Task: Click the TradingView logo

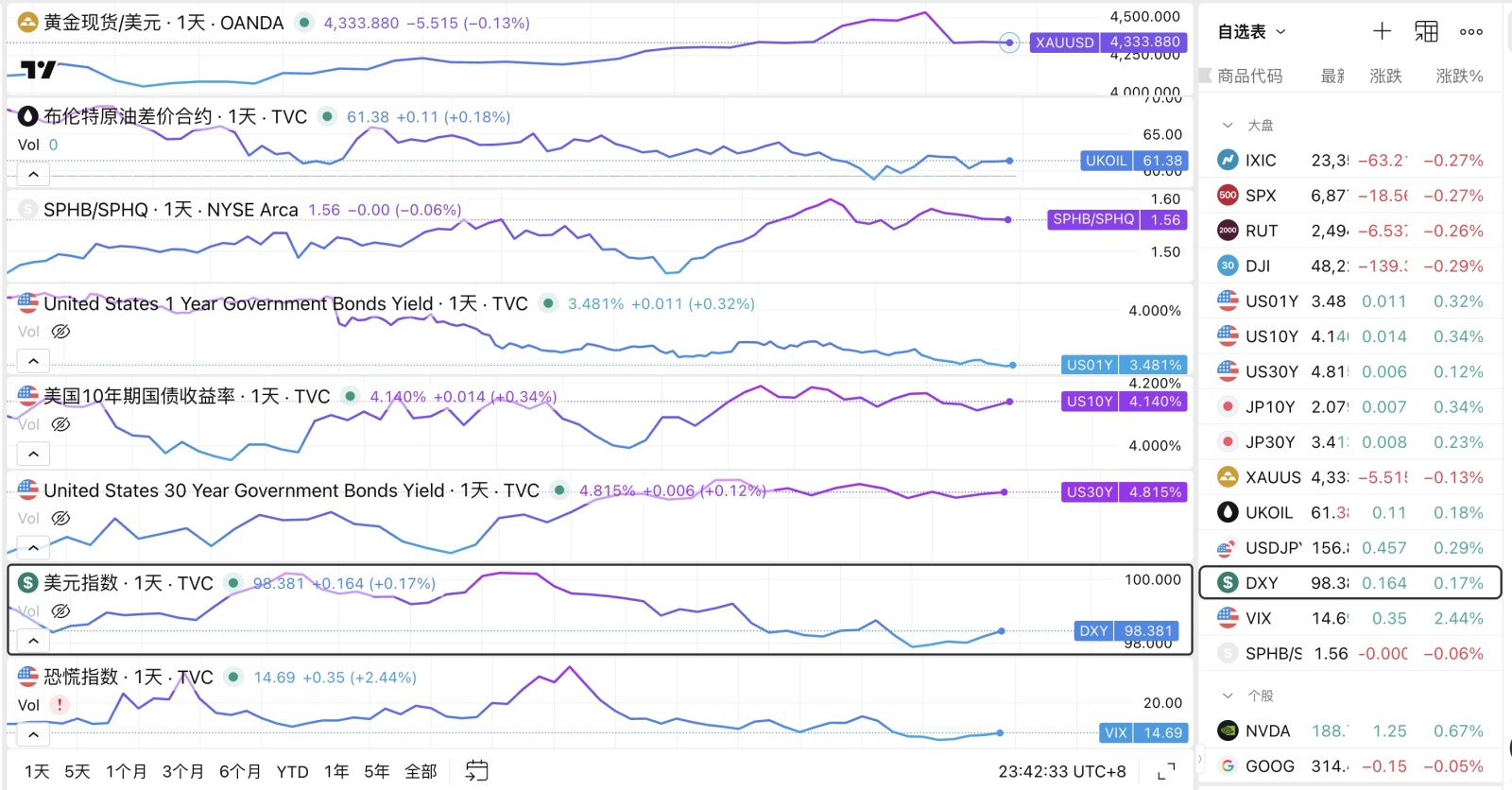Action: click(38, 69)
